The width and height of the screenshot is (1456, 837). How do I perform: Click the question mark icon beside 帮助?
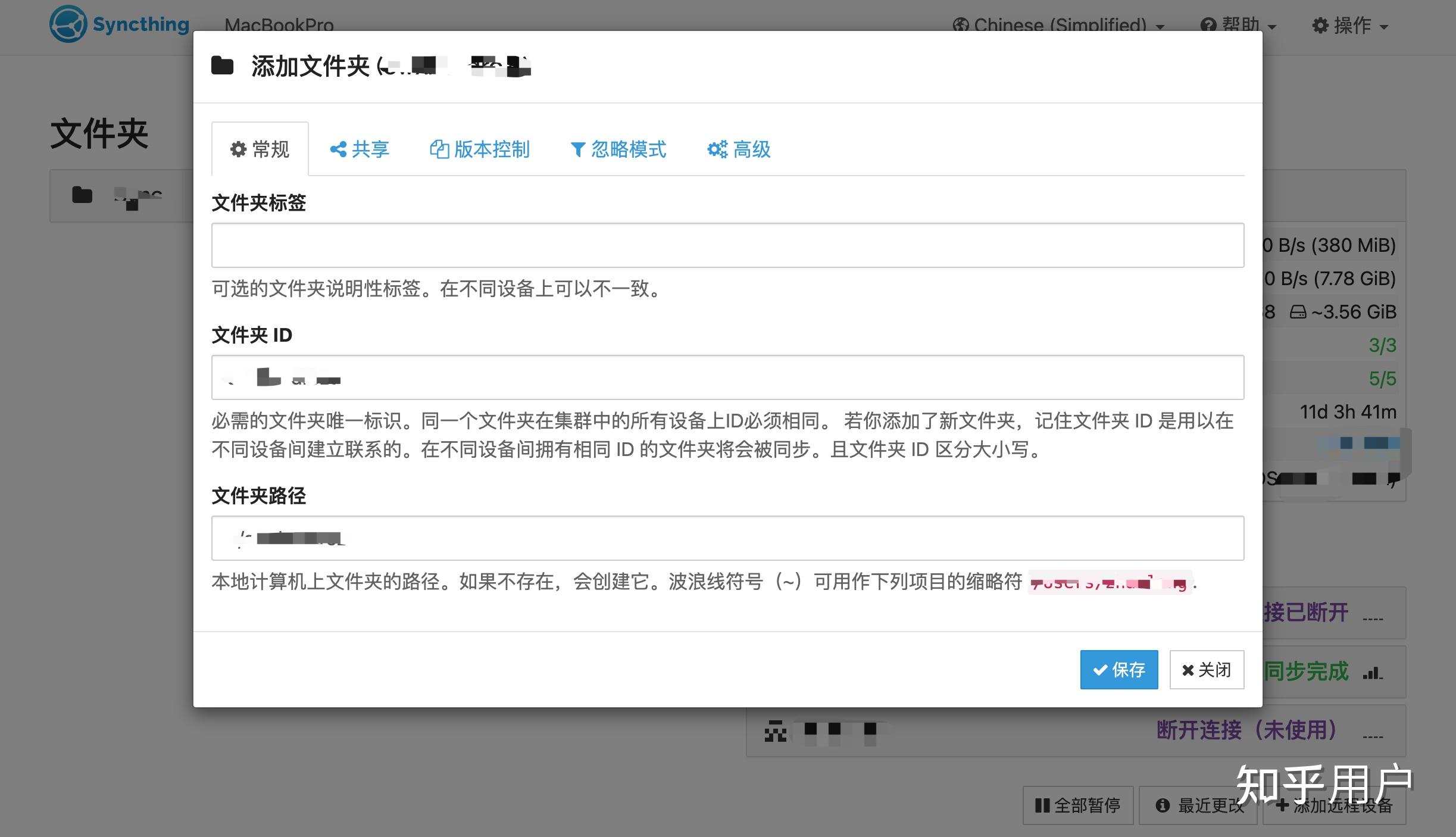click(1208, 26)
